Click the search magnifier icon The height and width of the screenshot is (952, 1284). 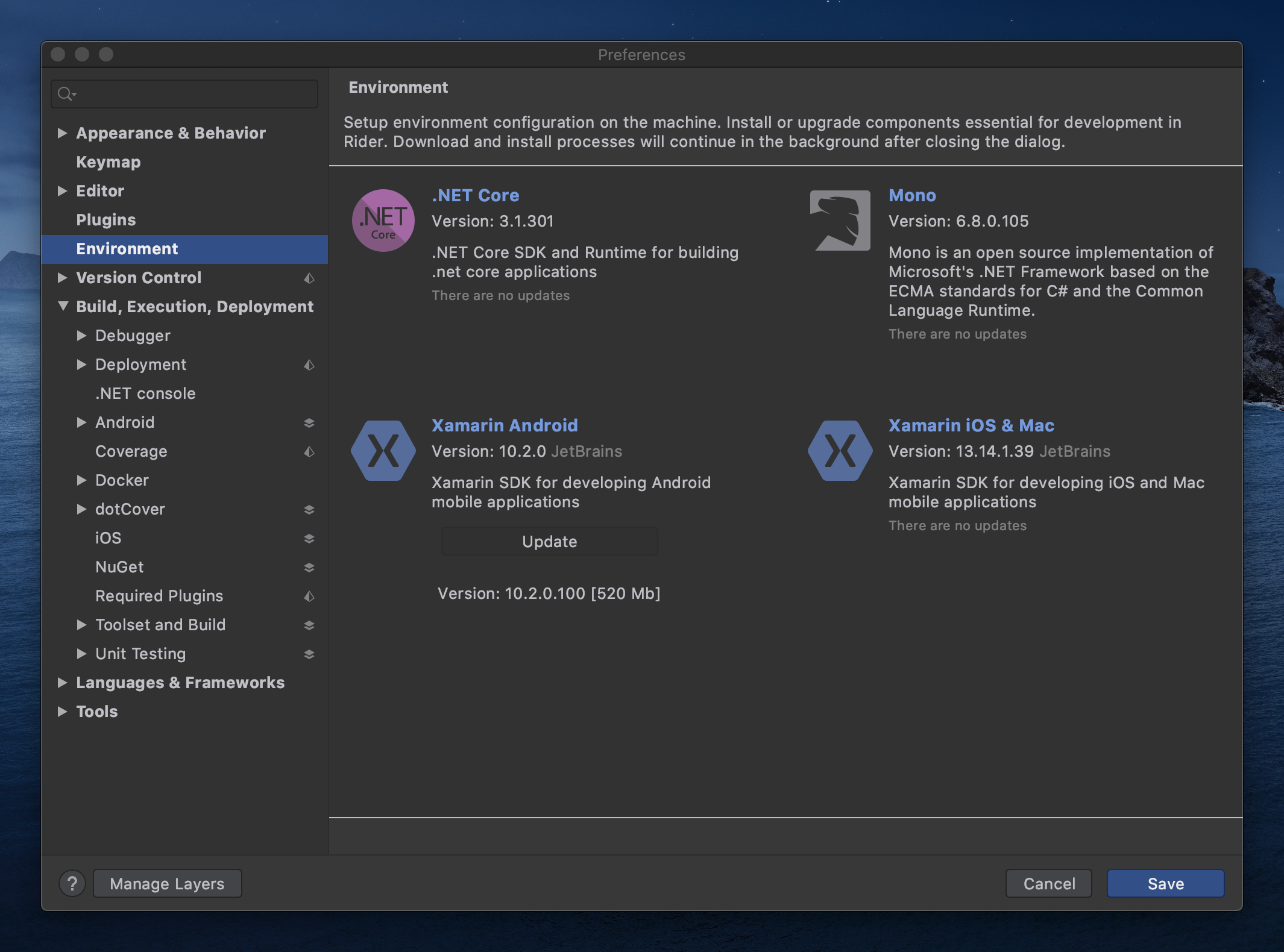click(66, 94)
